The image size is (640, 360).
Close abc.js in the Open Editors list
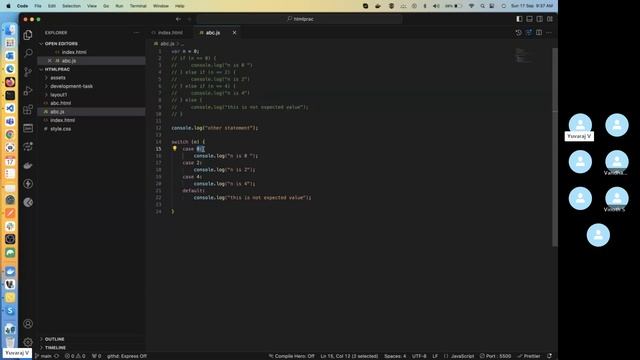pos(50,61)
